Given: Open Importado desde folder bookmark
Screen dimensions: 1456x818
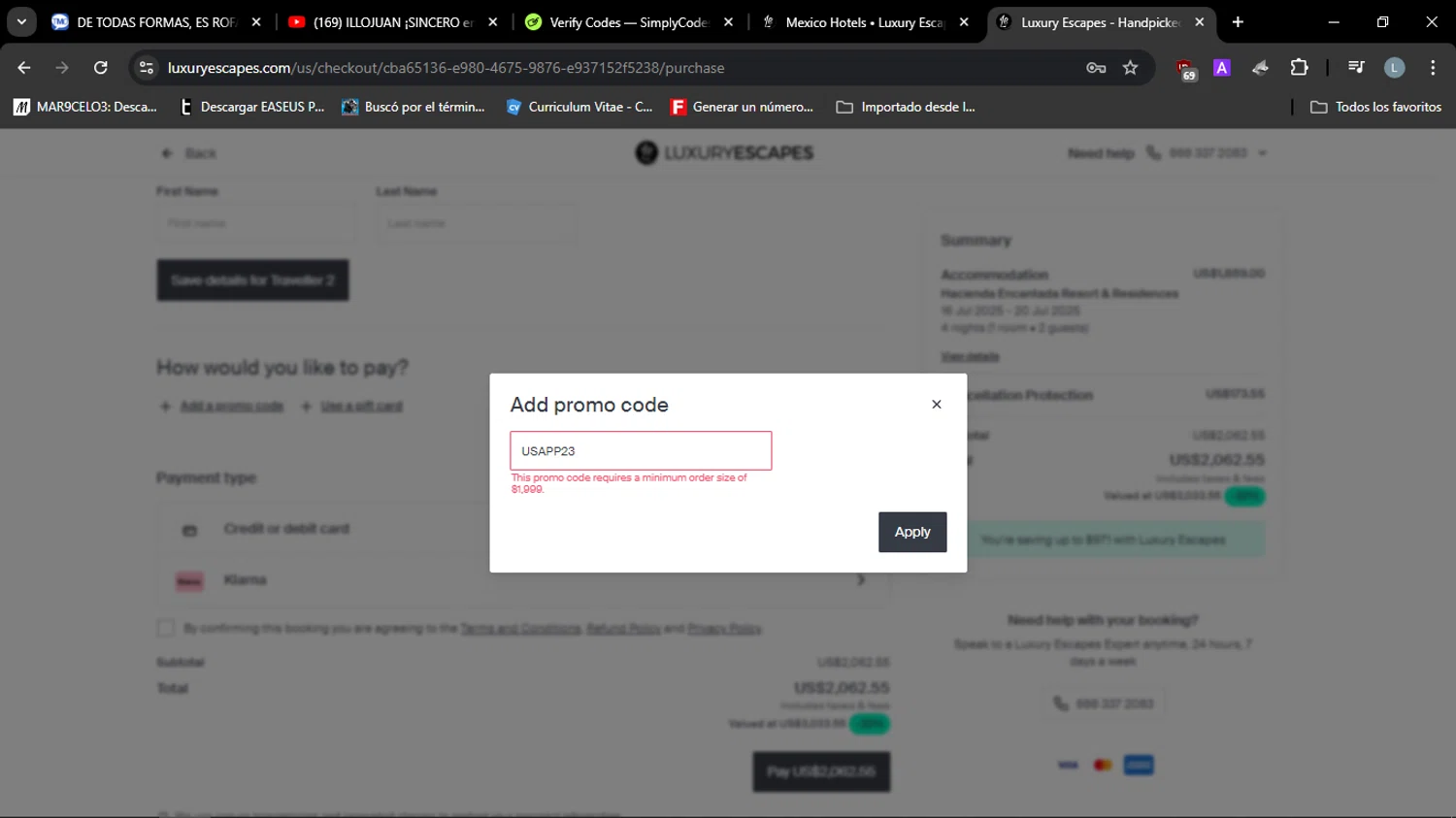Looking at the screenshot, I should (x=906, y=107).
